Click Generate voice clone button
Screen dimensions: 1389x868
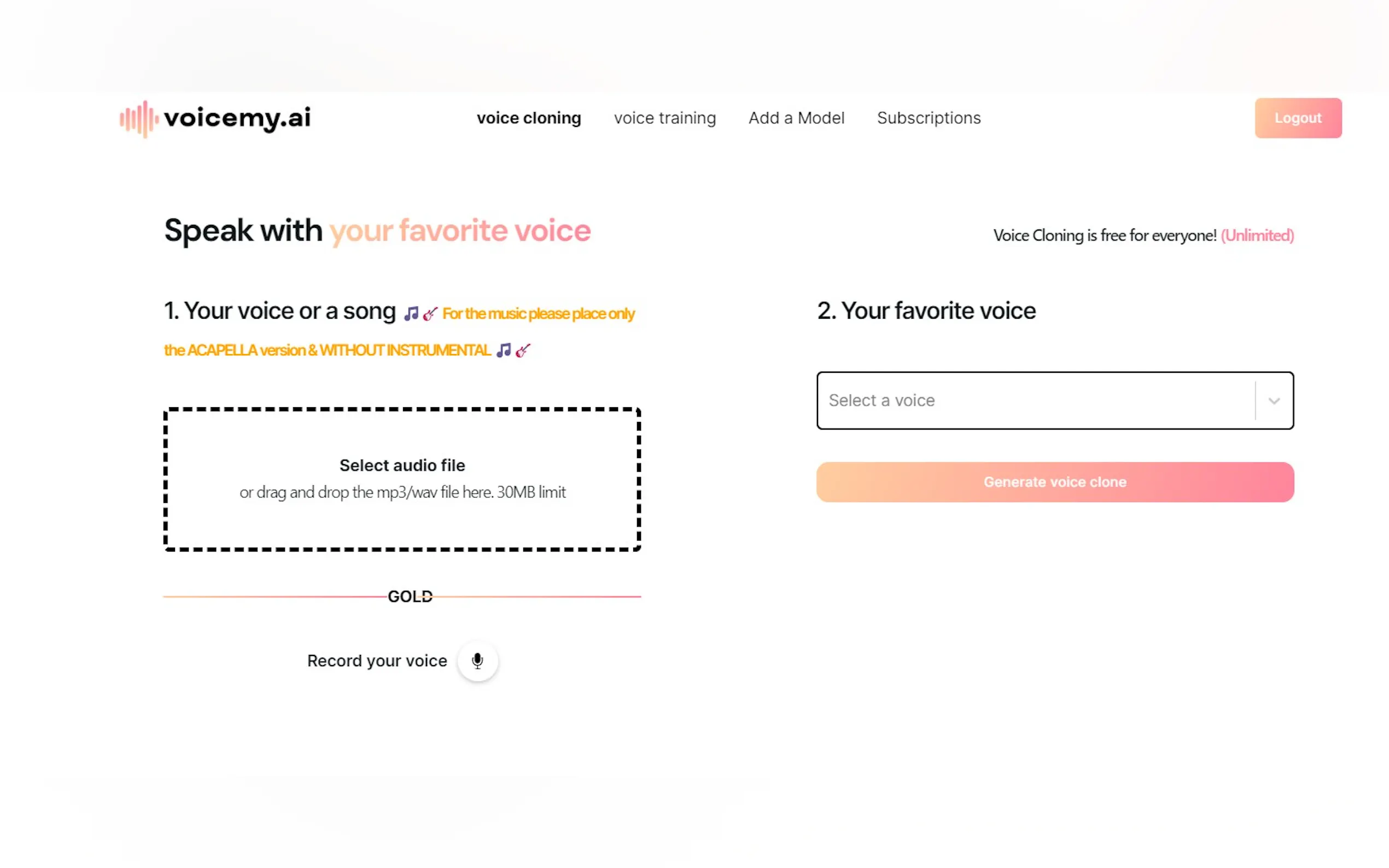click(1054, 482)
